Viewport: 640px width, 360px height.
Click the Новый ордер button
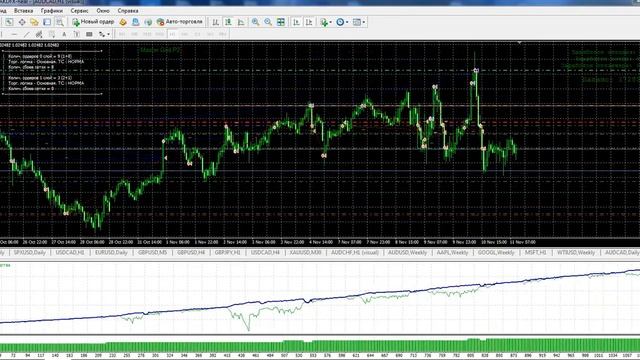point(93,22)
